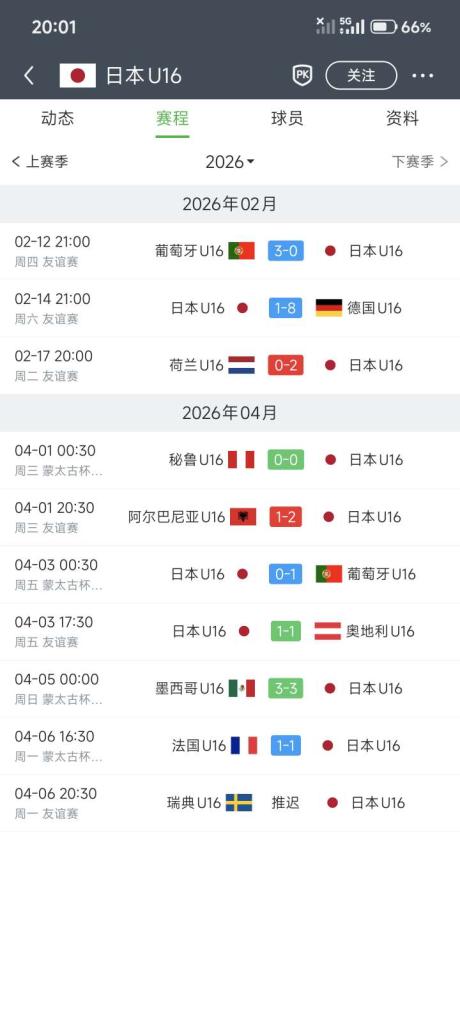Tap the Austria U16 flag icon
The width and height of the screenshot is (460, 1022).
[328, 631]
